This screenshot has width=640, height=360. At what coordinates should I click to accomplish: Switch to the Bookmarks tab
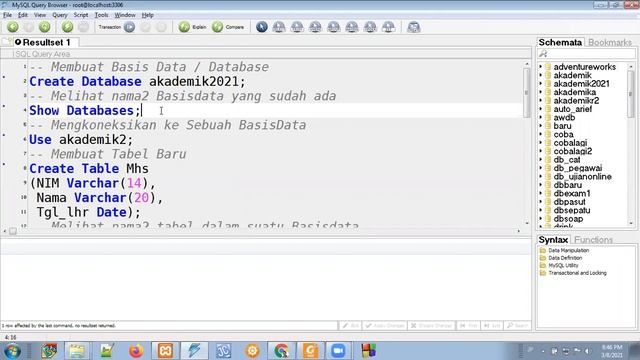(x=610, y=42)
